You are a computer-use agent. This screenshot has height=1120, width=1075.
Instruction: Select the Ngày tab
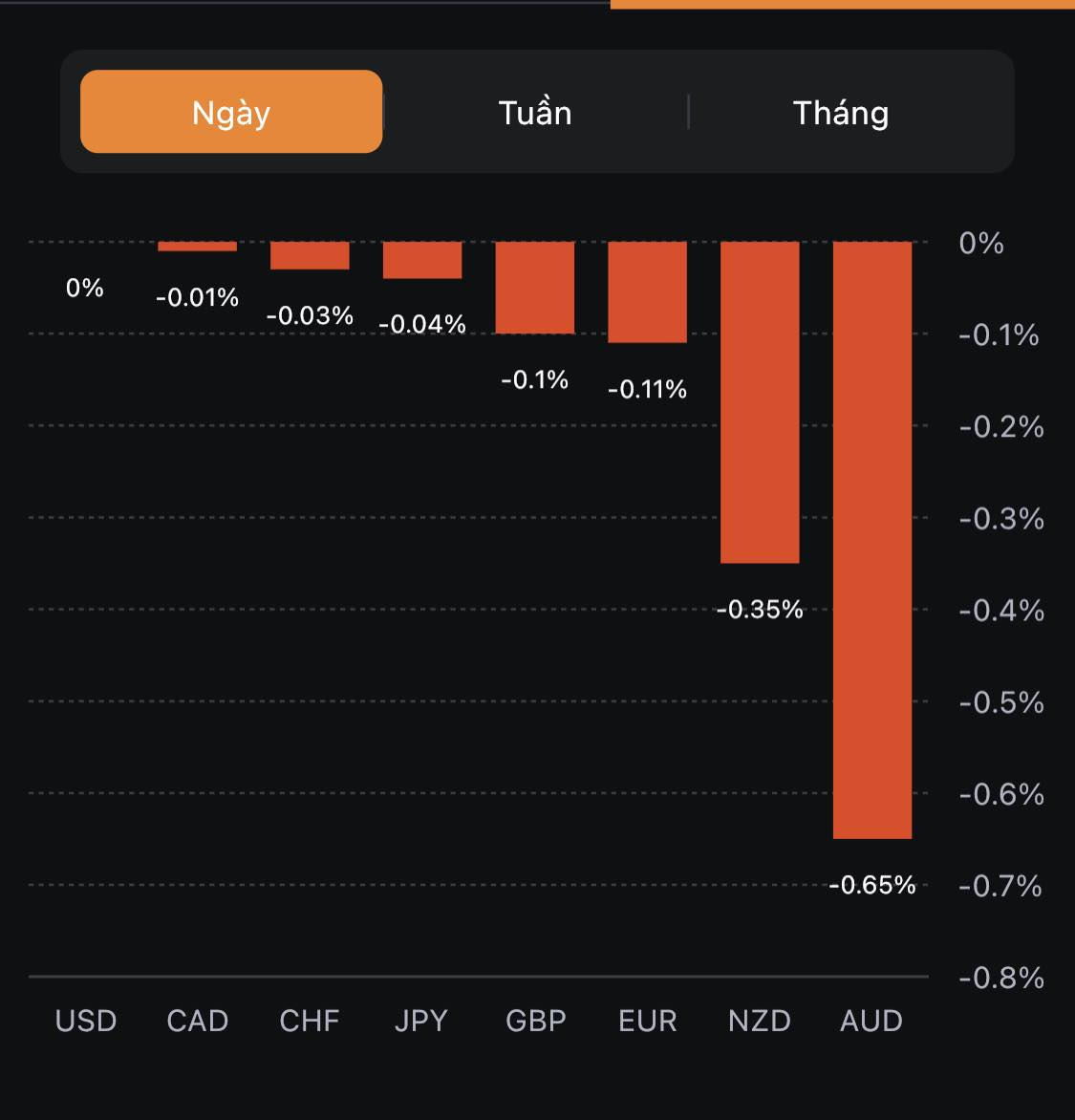(231, 112)
